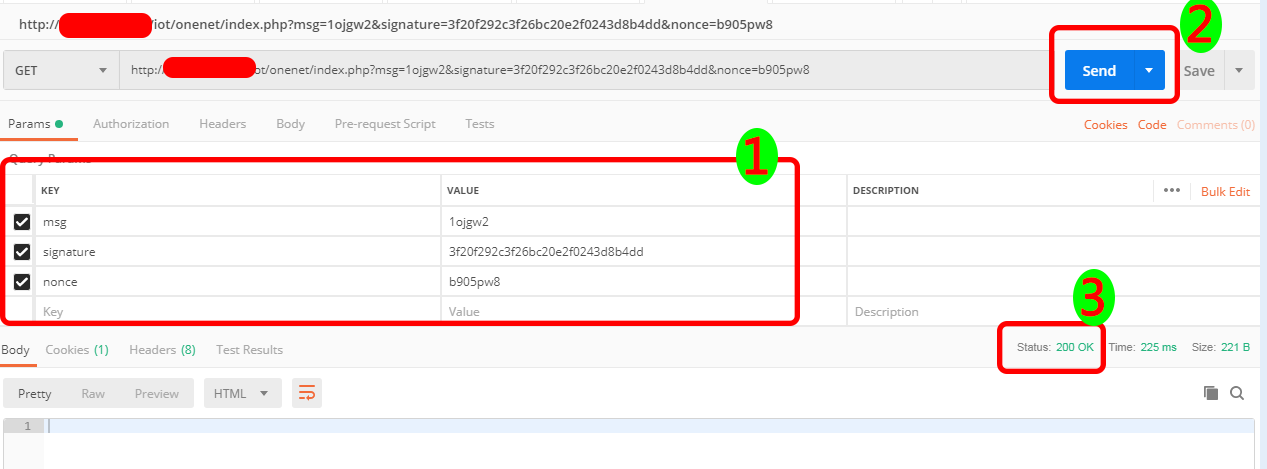Open the response Headers (8) tab
This screenshot has width=1267, height=469.
point(162,350)
